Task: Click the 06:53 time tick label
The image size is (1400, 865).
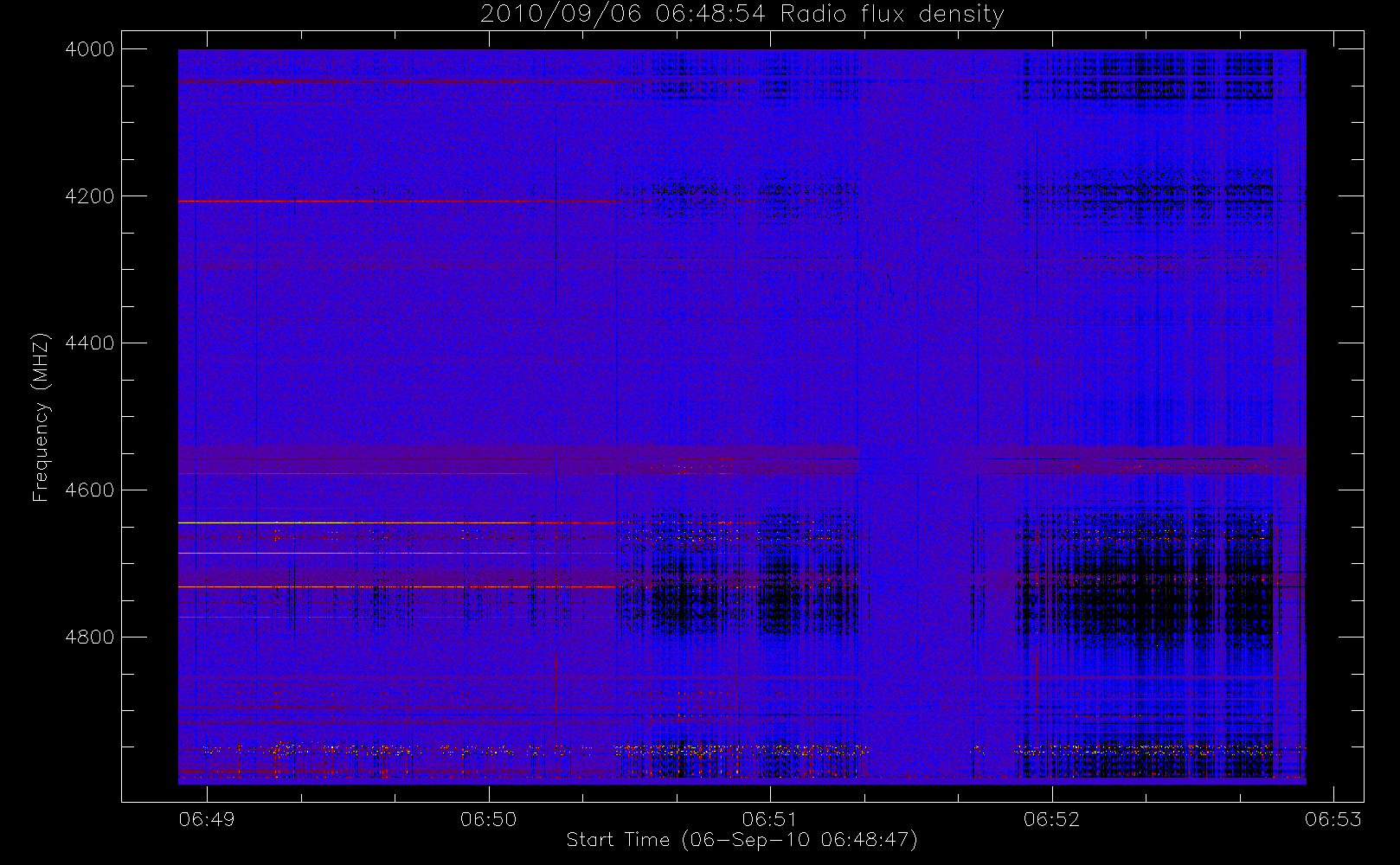Action: (1333, 819)
